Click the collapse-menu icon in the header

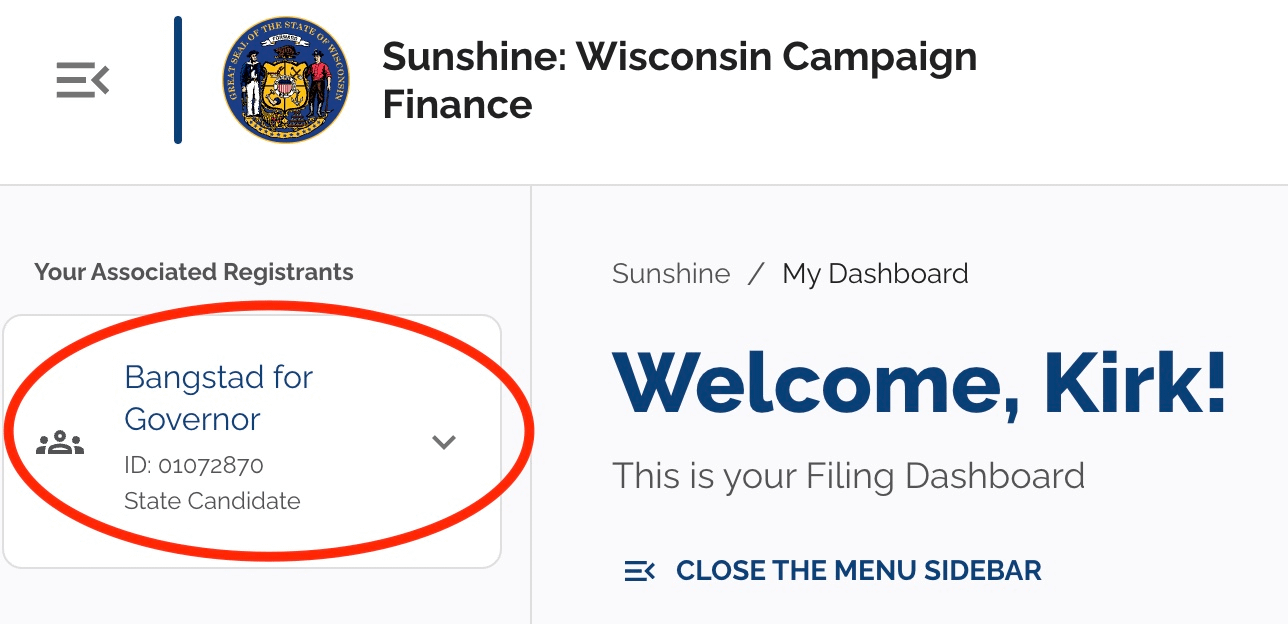click(x=82, y=80)
